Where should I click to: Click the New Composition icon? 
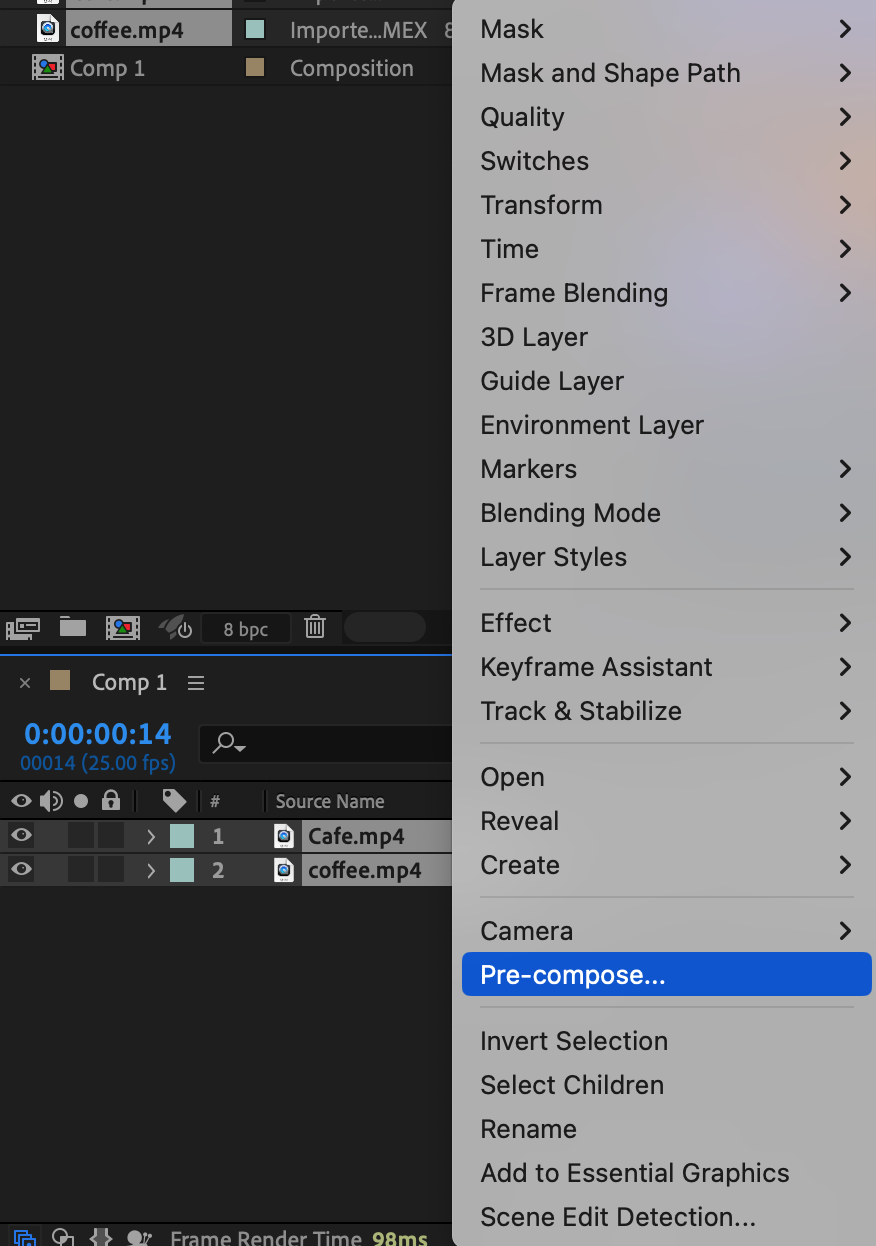[x=123, y=628]
